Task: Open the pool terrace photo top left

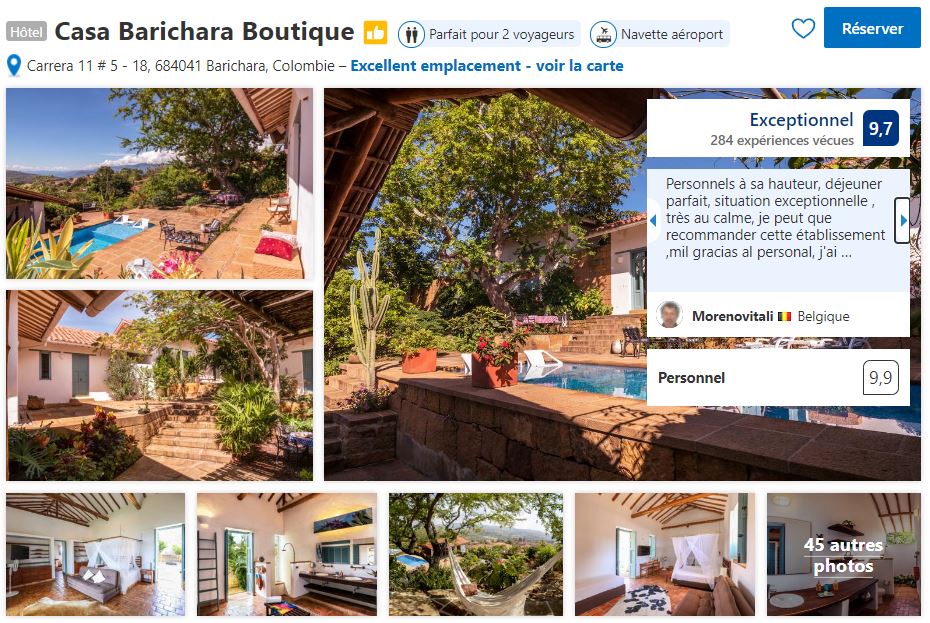Action: pyautogui.click(x=160, y=183)
